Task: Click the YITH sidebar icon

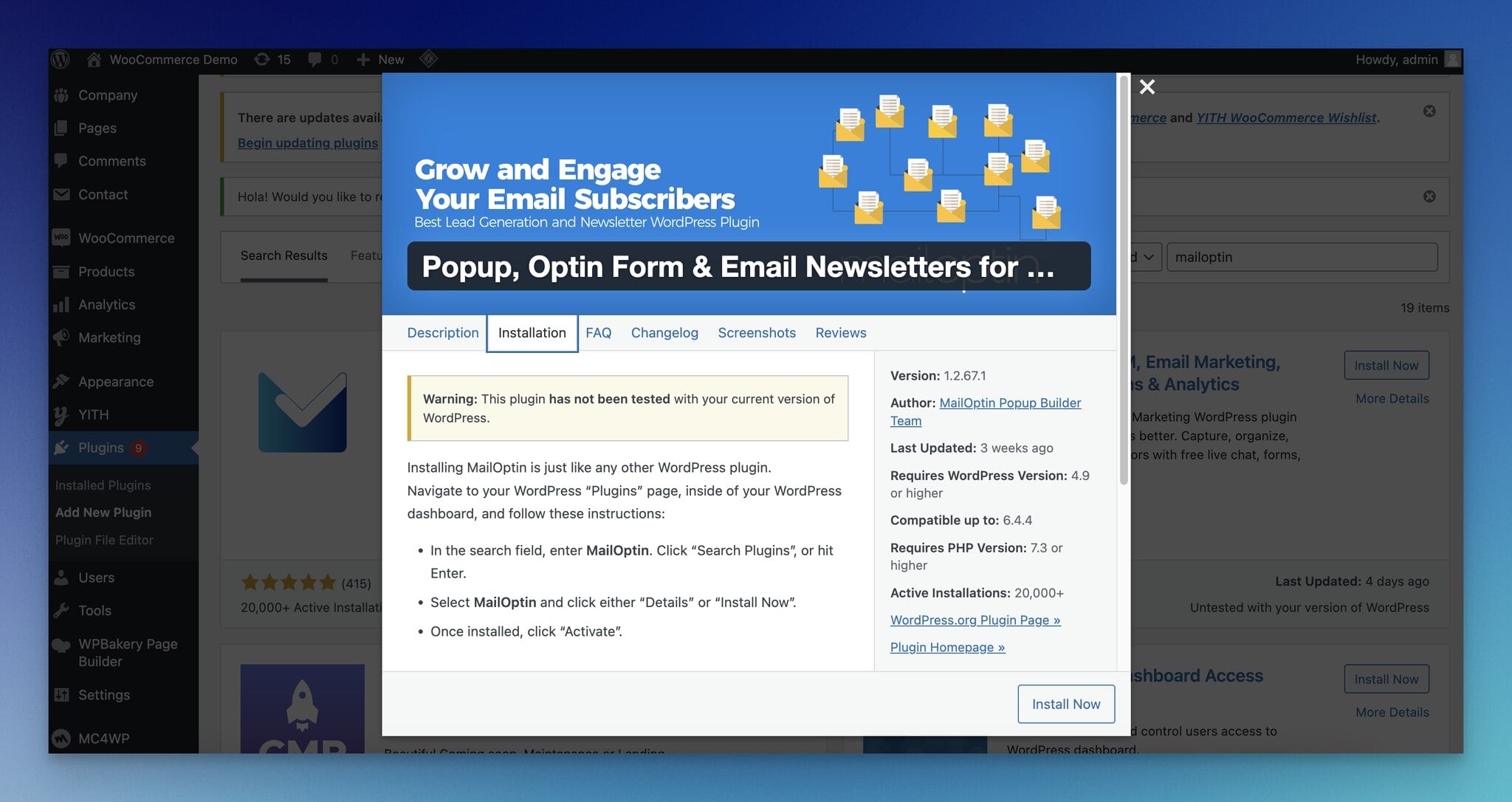Action: click(61, 415)
